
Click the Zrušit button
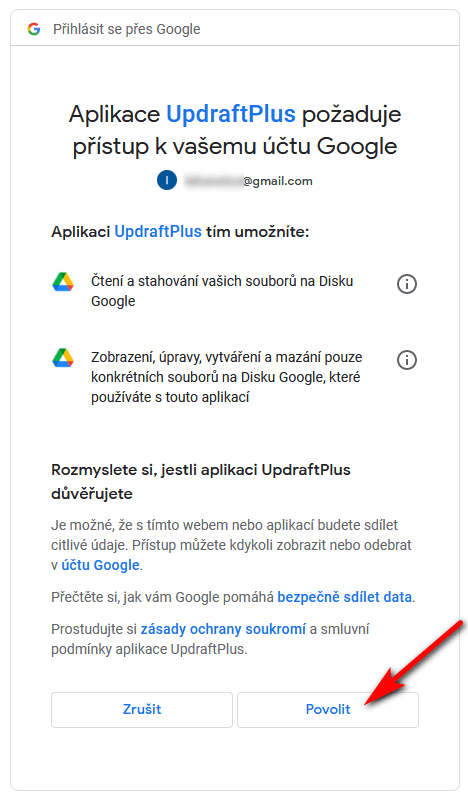tap(142, 710)
